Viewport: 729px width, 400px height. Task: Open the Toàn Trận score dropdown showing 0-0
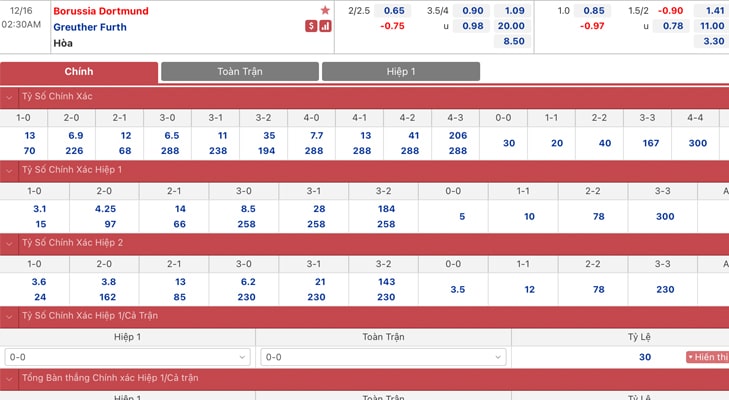tap(383, 357)
